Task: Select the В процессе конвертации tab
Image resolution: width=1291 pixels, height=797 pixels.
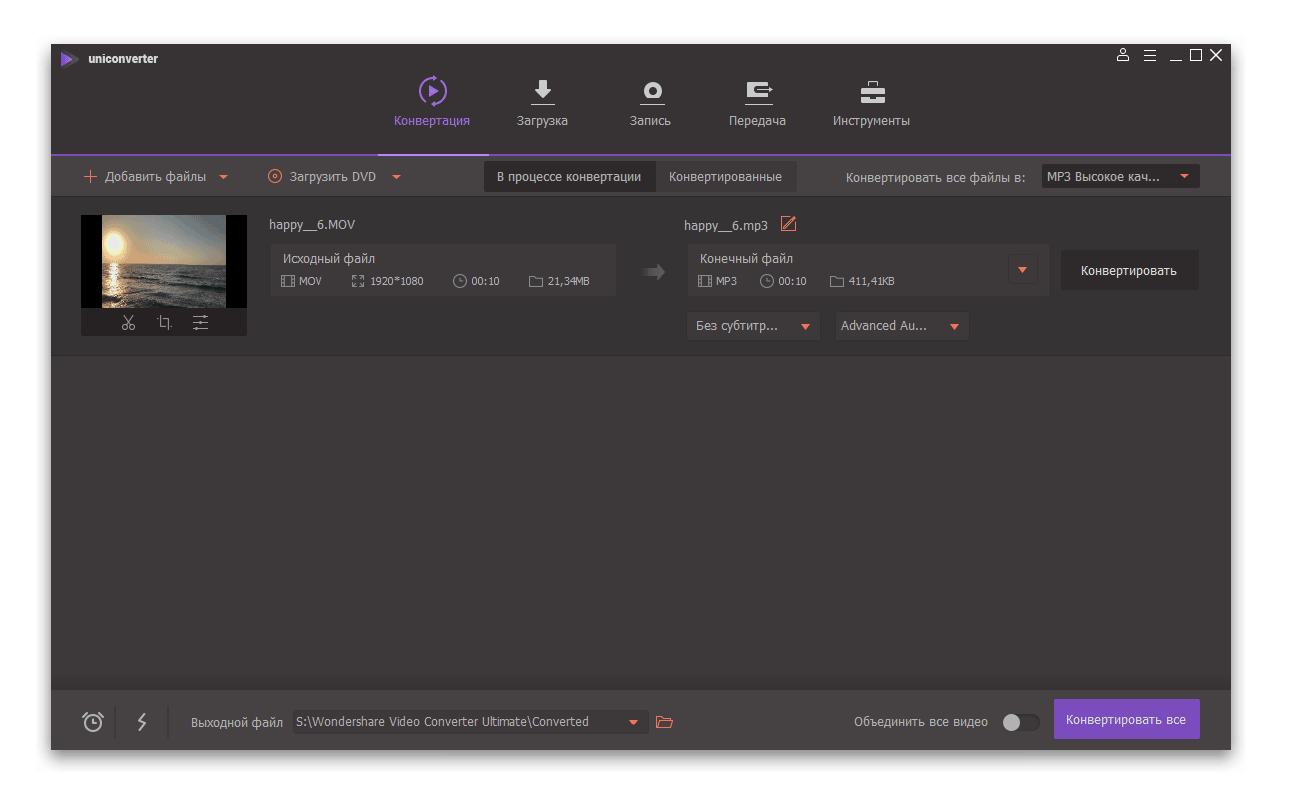Action: (569, 177)
